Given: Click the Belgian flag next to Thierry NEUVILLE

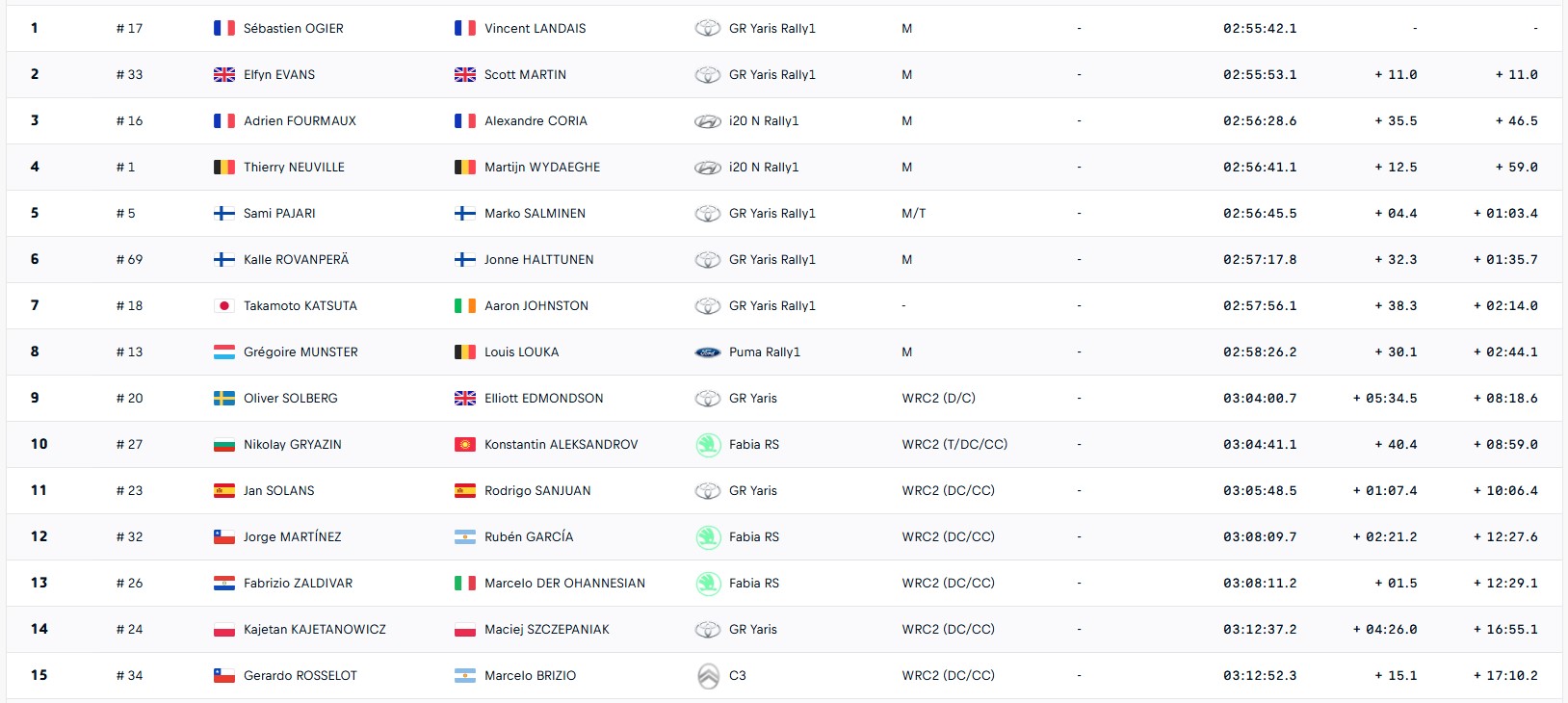Looking at the screenshot, I should [x=224, y=167].
